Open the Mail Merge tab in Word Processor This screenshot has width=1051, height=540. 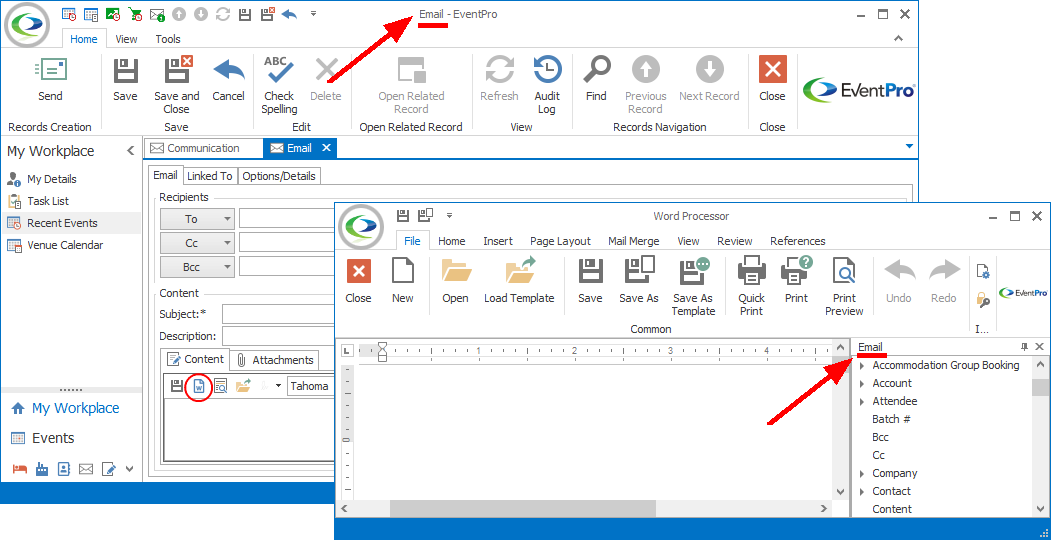(633, 241)
